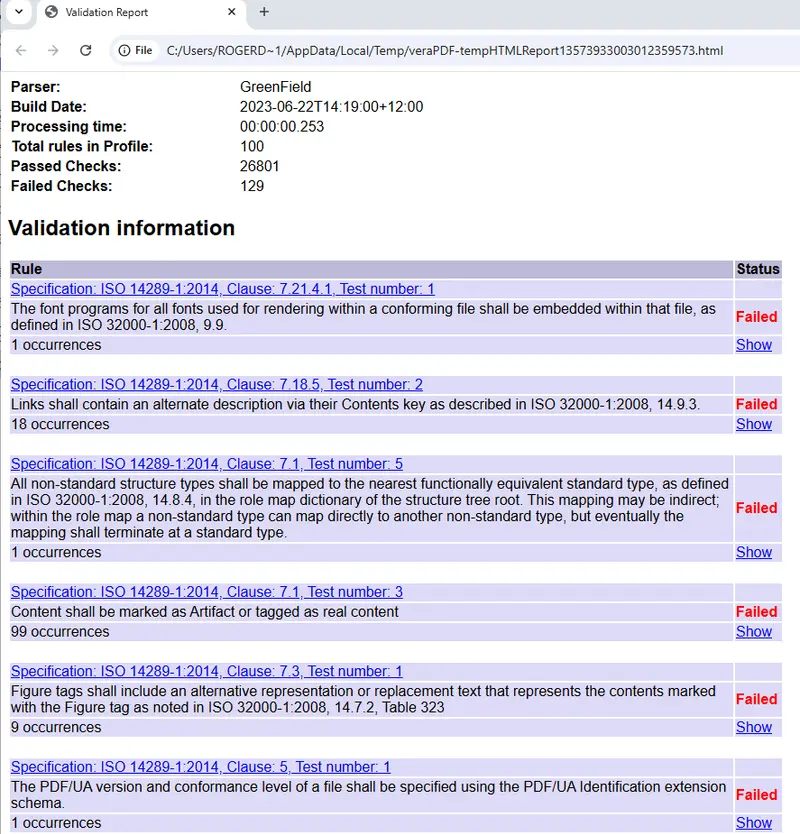Show occurrences for PDF/UA version rule
800x834 pixels.
click(754, 823)
